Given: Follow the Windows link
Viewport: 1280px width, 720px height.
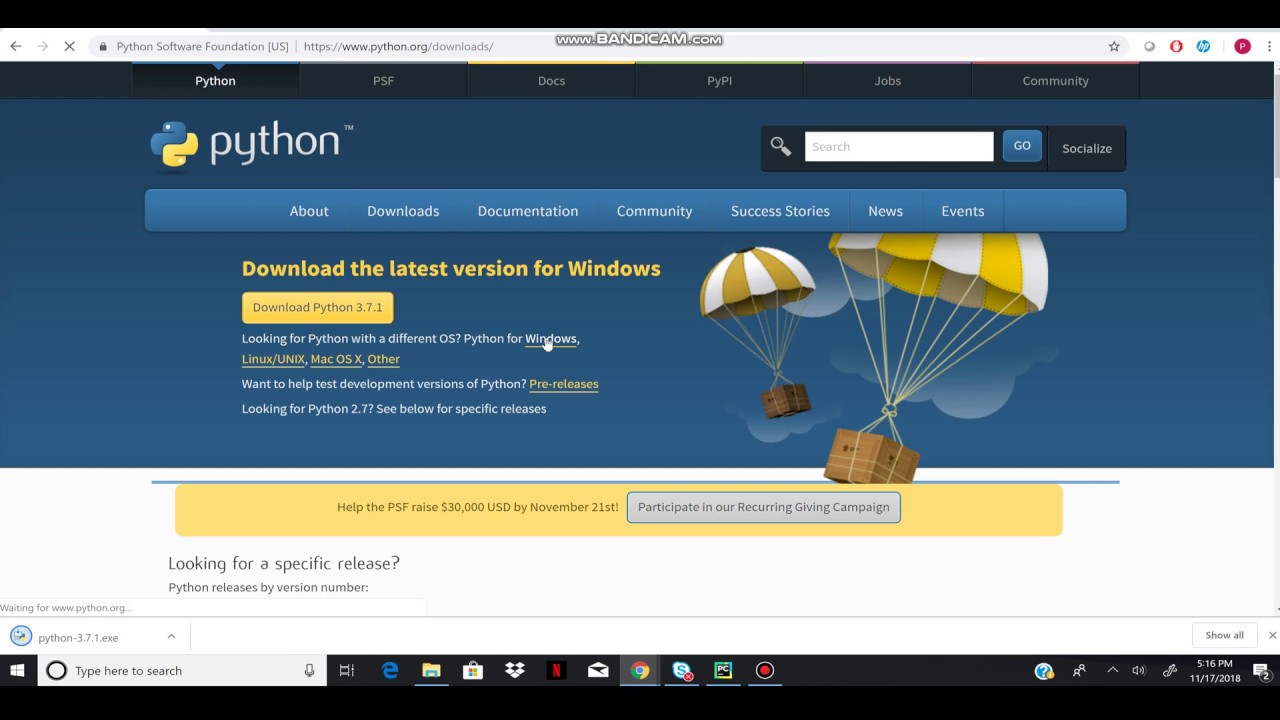Looking at the screenshot, I should (x=551, y=339).
